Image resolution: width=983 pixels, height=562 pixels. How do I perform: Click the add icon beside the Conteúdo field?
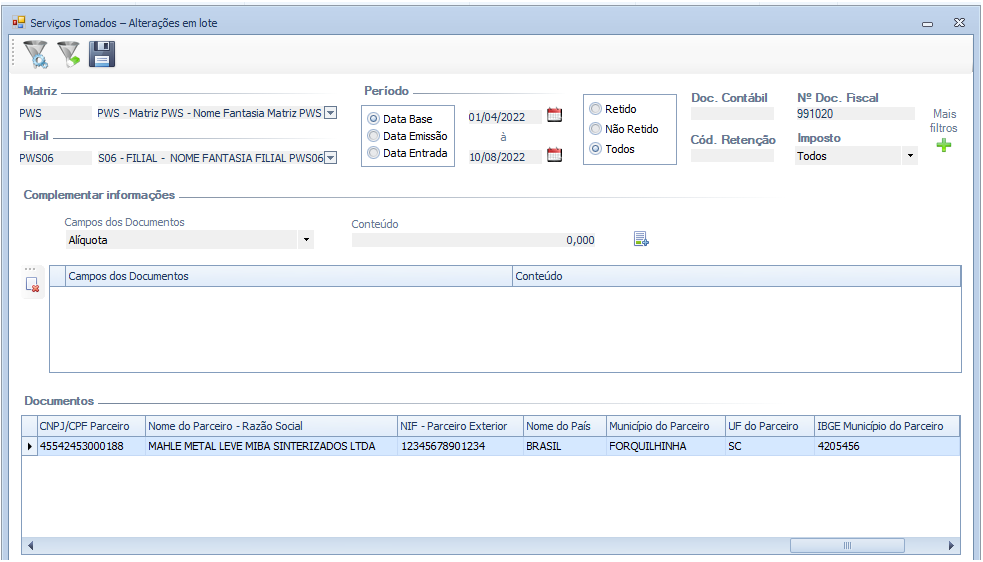[641, 239]
